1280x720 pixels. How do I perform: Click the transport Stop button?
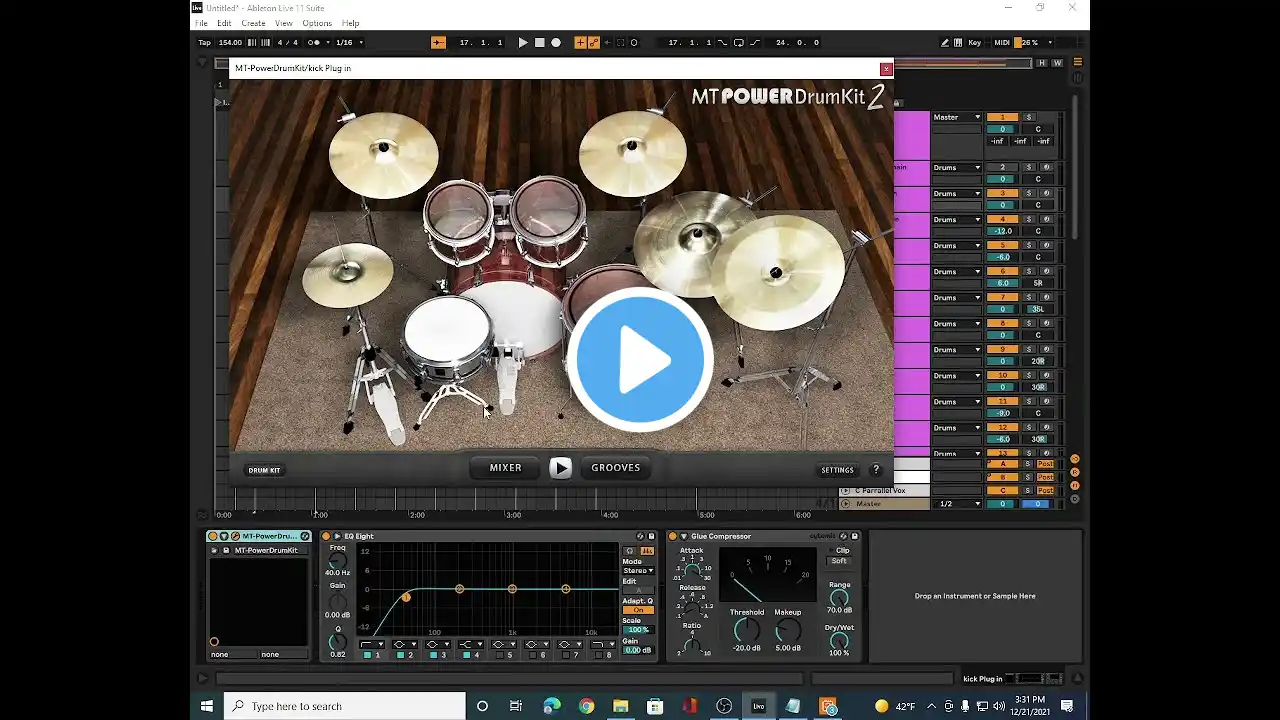[x=540, y=43]
